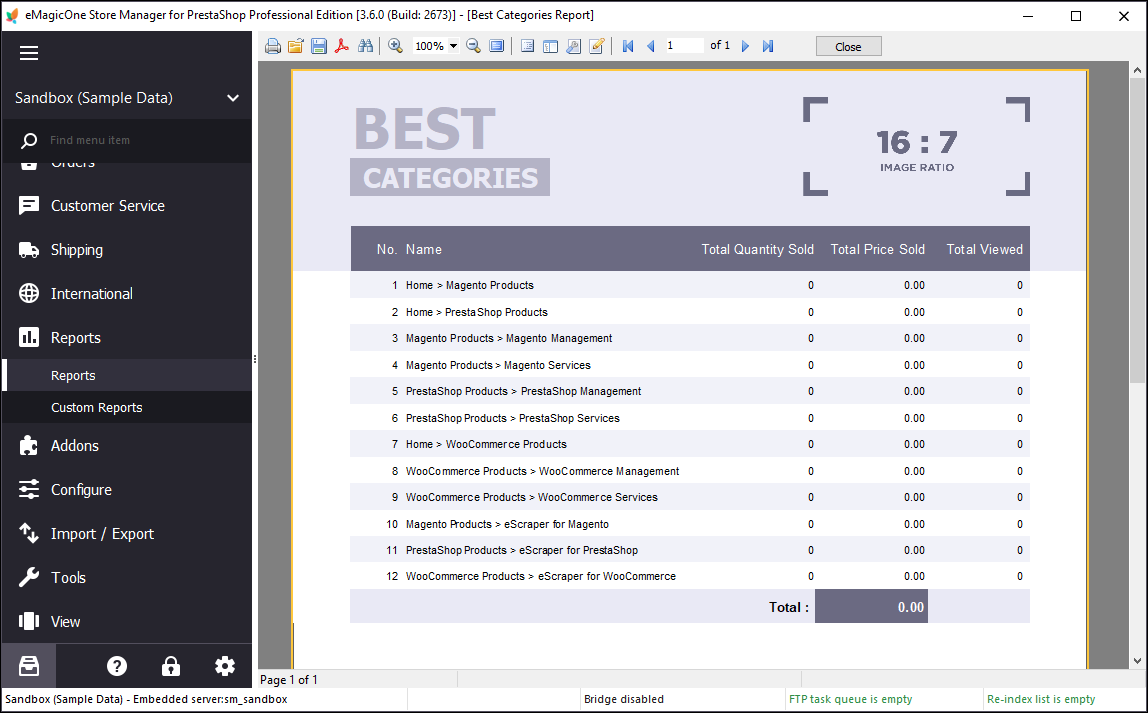Click the scrollbar down arrow
Viewport: 1148px width, 713px height.
(1137, 660)
